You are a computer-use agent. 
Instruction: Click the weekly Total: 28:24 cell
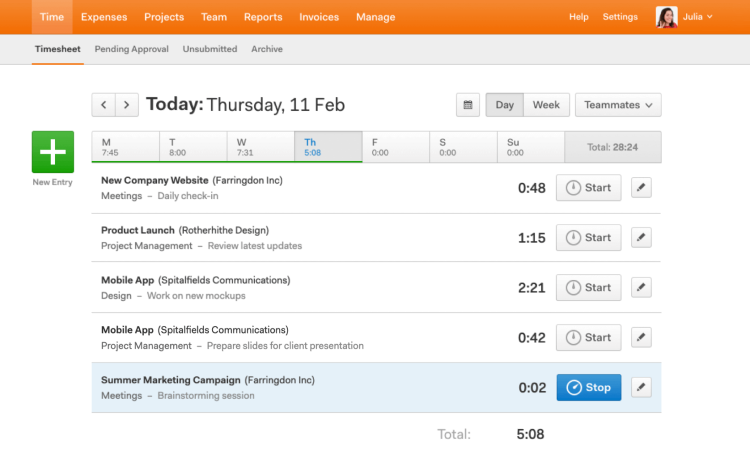coord(613,147)
